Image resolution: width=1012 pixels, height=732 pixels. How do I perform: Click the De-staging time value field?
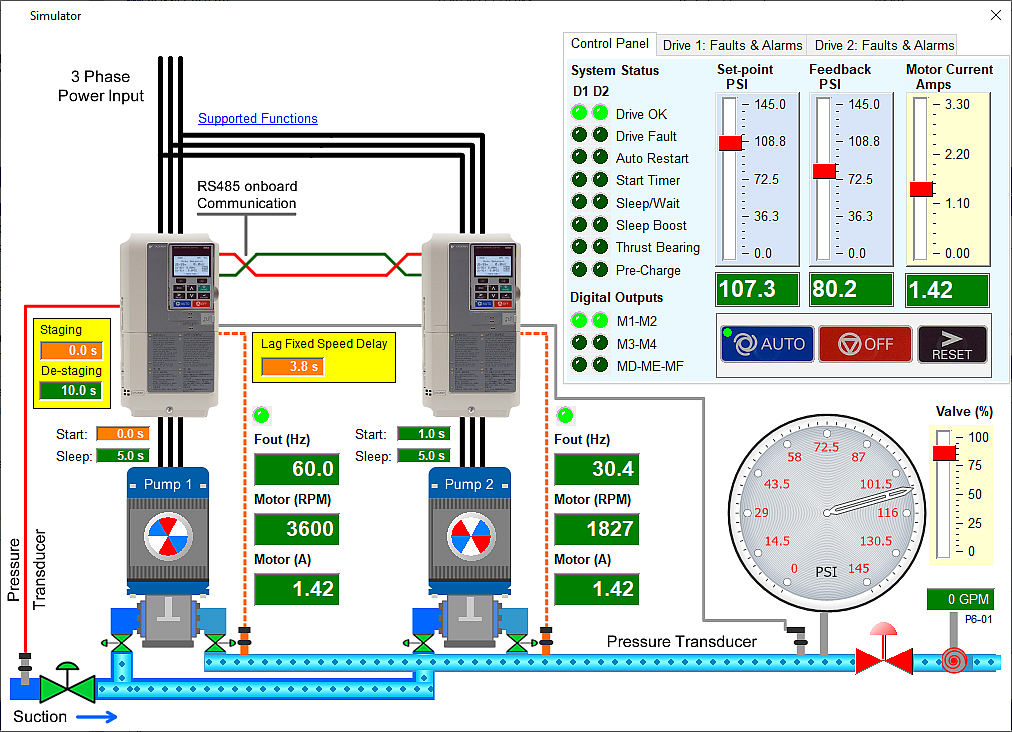[70, 390]
